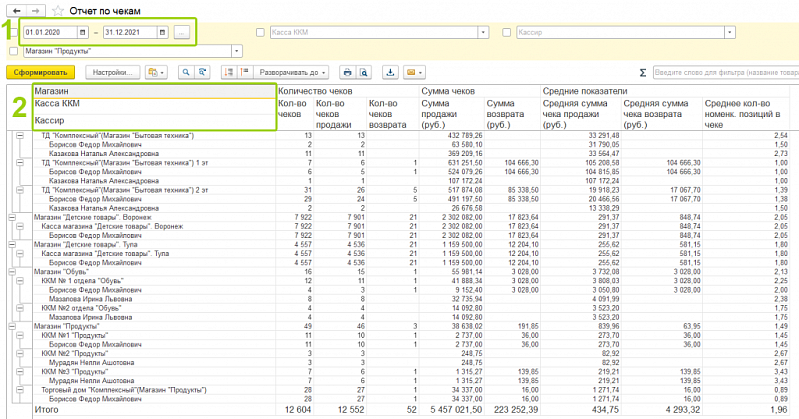
Task: Open print preview icon
Action: [x=364, y=73]
